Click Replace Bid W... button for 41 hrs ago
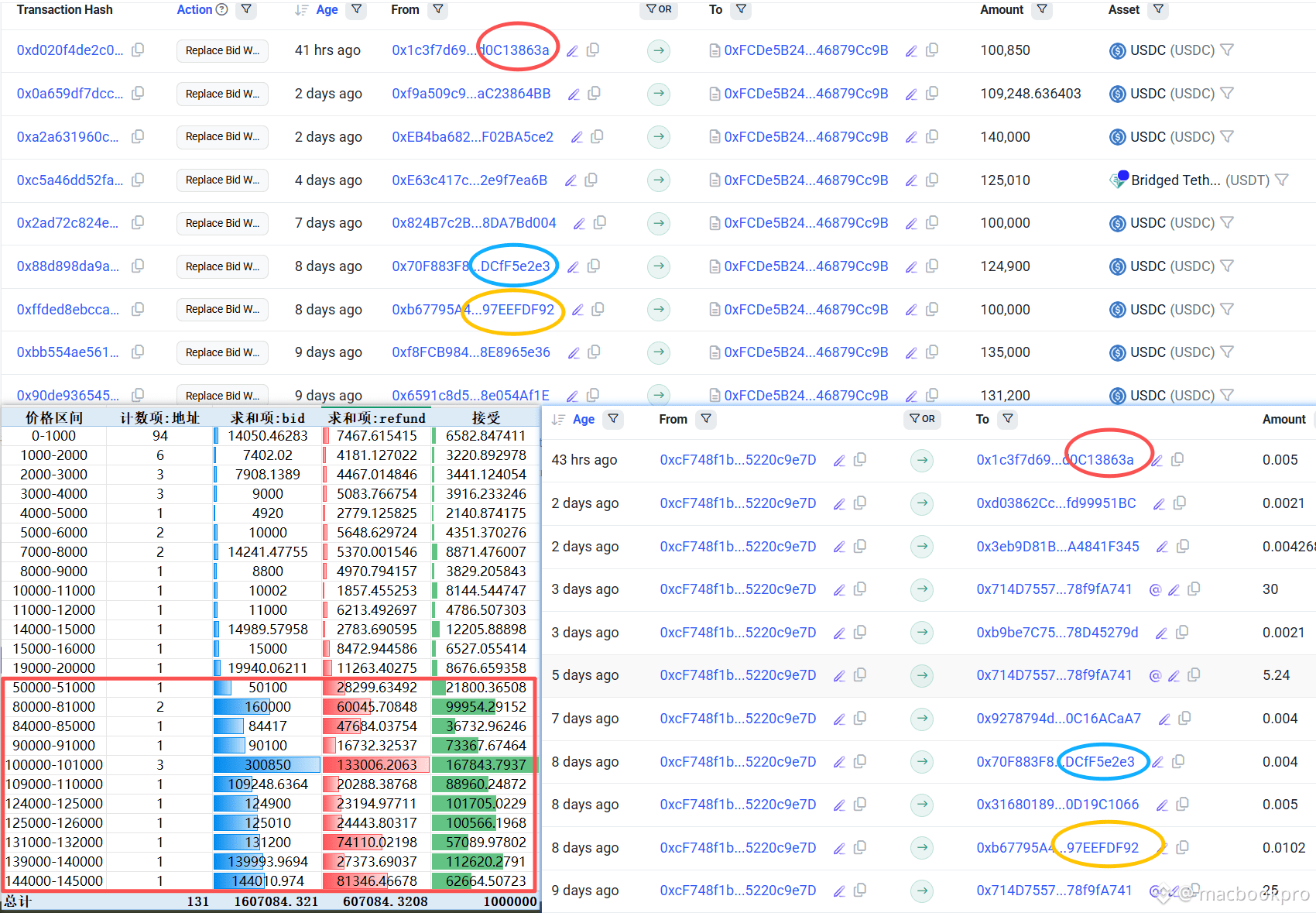1316x913 pixels. click(x=222, y=50)
